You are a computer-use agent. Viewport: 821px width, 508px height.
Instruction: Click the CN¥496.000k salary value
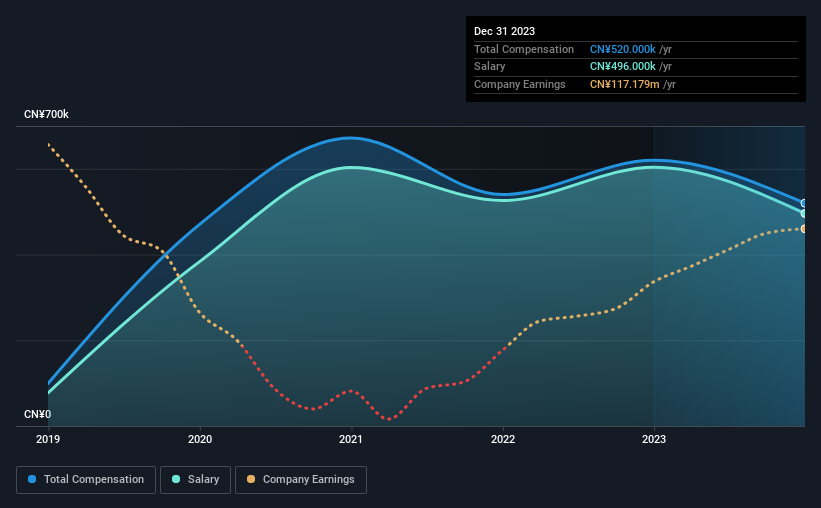click(x=623, y=67)
